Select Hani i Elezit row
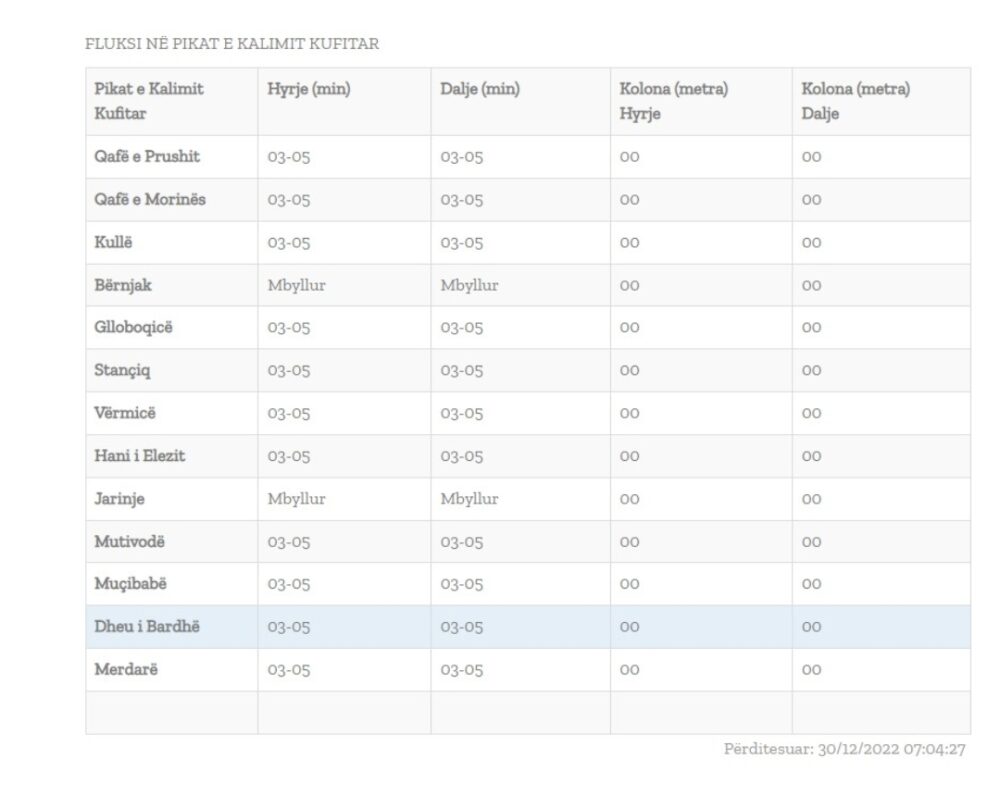Viewport: 1000px width, 796px height. [140, 456]
